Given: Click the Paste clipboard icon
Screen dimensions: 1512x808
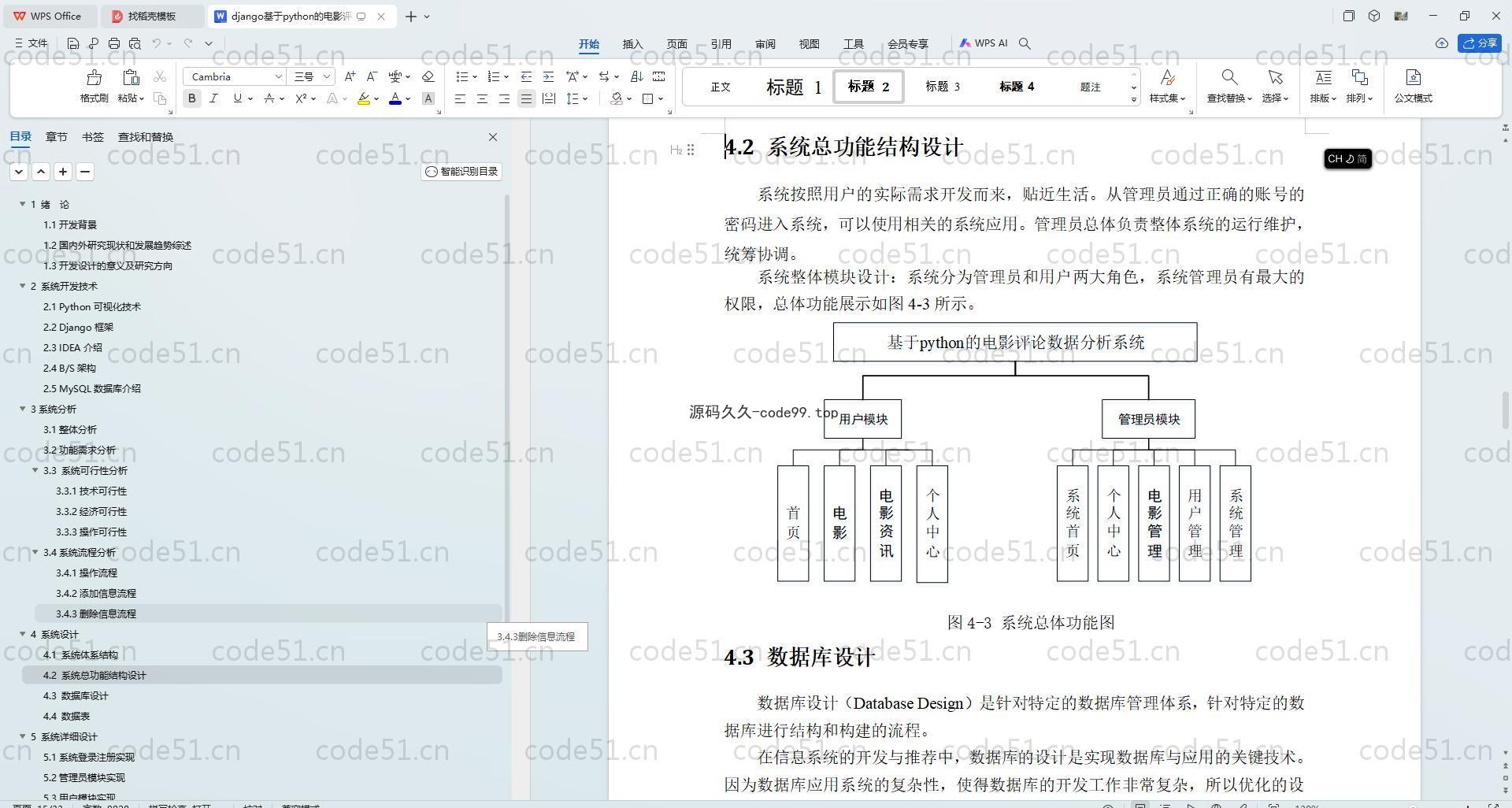Looking at the screenshot, I should tap(131, 77).
